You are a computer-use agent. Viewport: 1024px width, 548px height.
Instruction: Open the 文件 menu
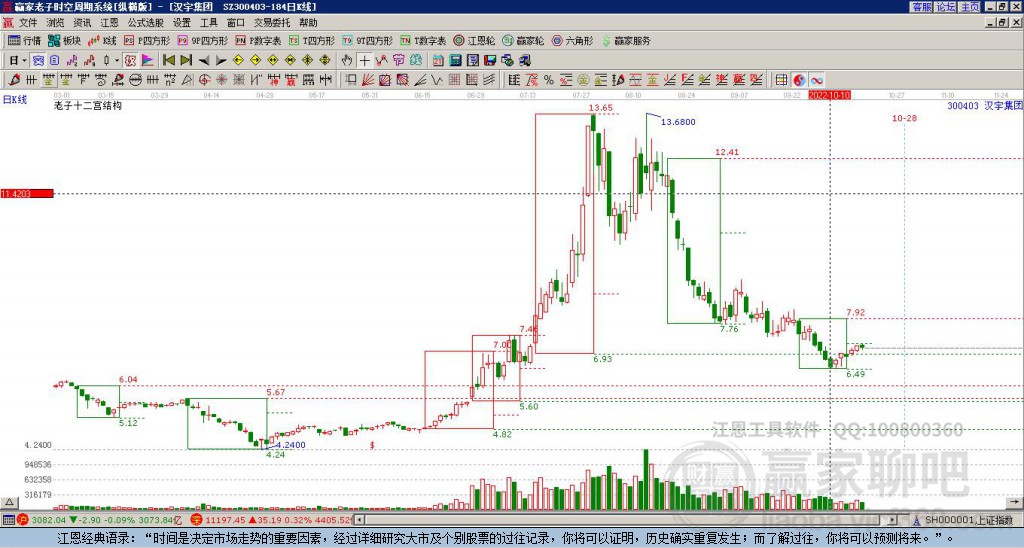(x=28, y=23)
